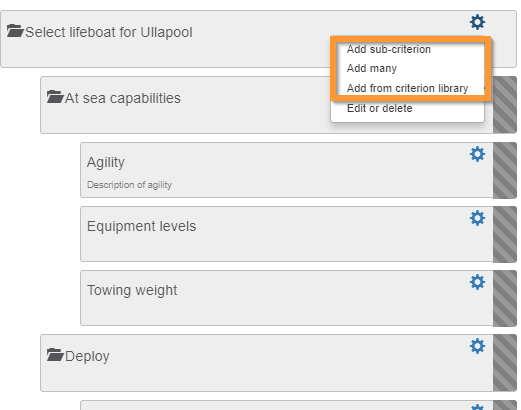Select Edit or delete menu entry

point(380,108)
